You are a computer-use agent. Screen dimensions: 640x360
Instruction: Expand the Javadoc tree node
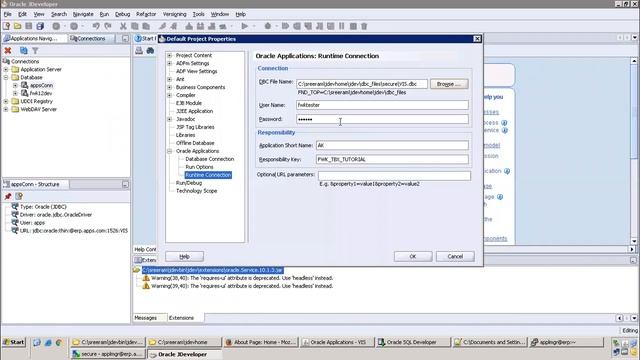(x=169, y=119)
